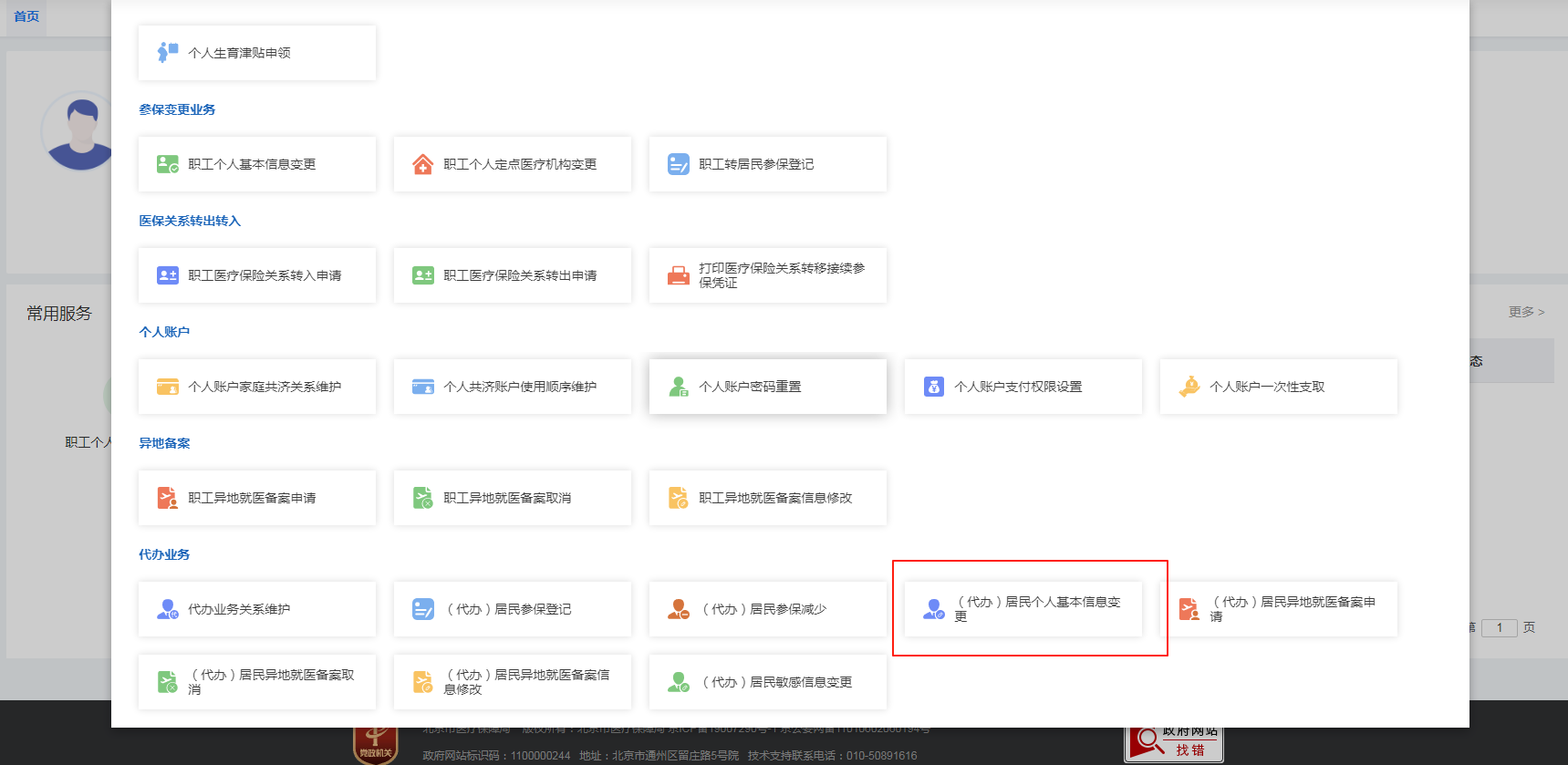
Task: Click the 职工个人定点医疗机构变更 house icon
Action: (x=423, y=163)
